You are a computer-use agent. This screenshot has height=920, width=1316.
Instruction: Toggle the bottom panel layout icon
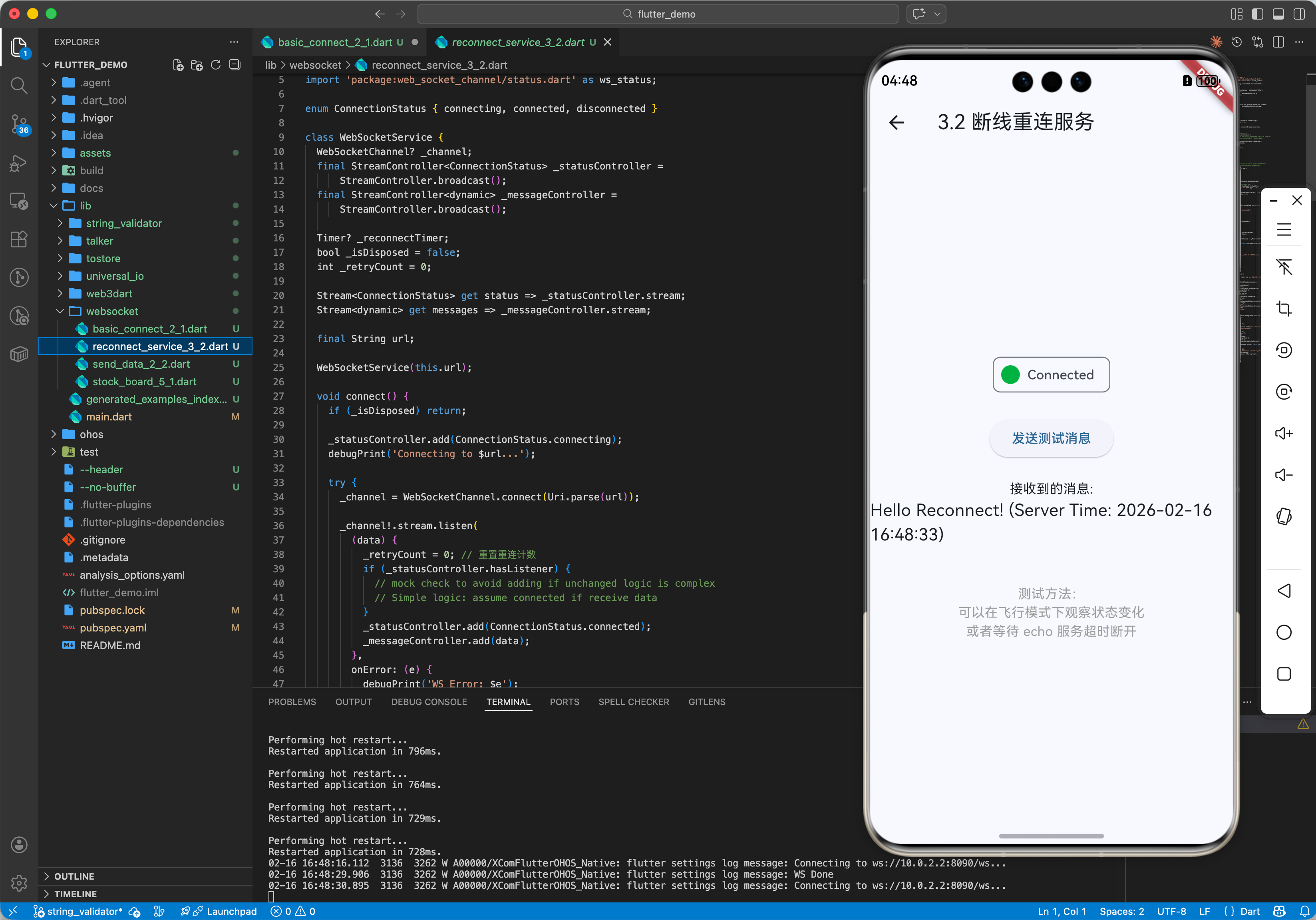point(1278,14)
